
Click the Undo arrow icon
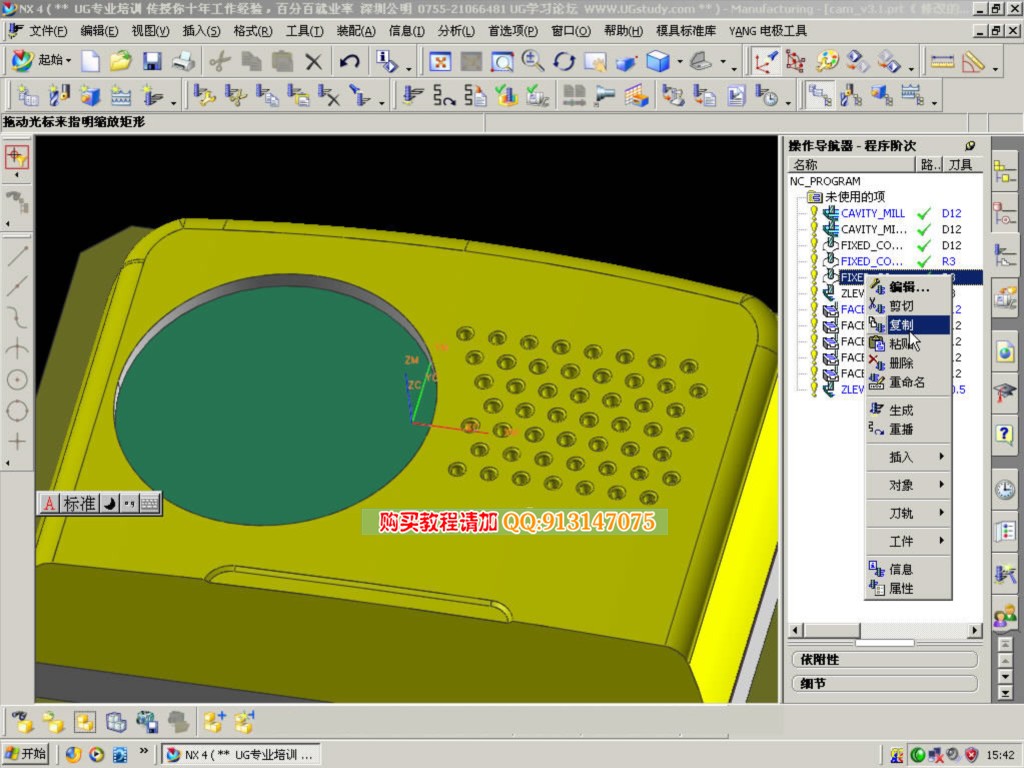[x=349, y=62]
